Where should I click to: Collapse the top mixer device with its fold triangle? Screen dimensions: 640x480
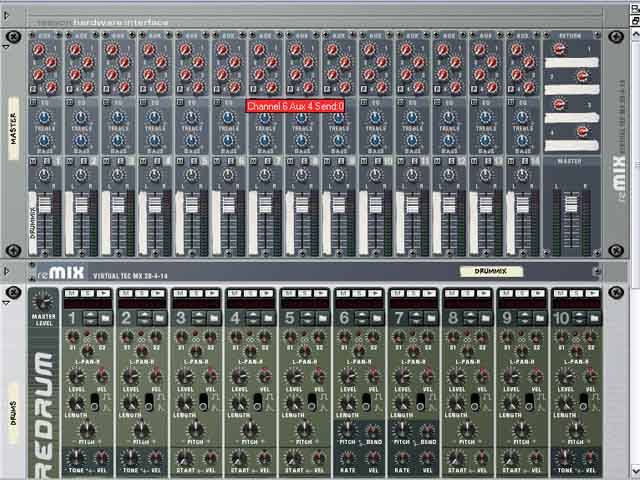6,47
